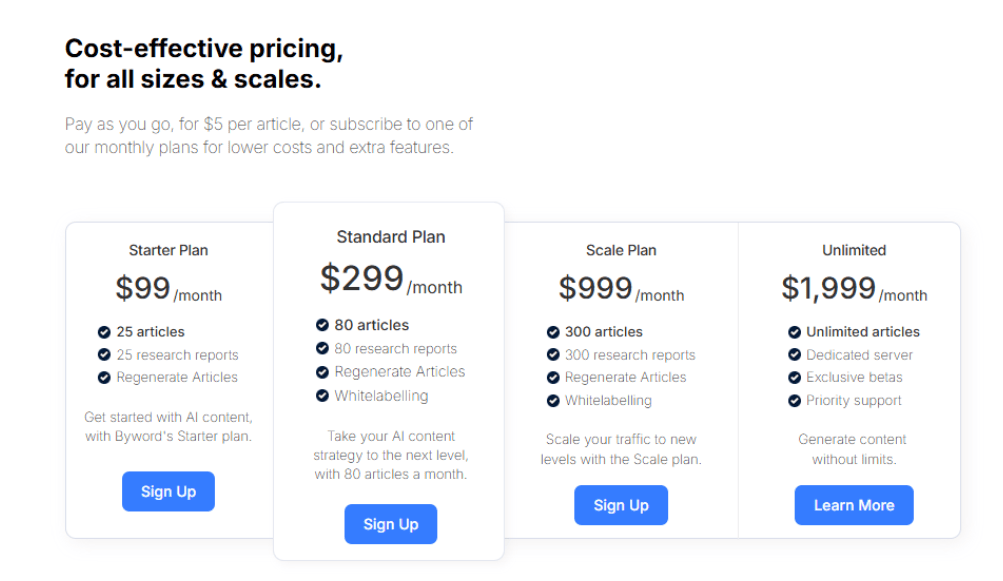Click the checkmark beside "Regenerate Articles" under Scale Plan
Image resolution: width=1003 pixels, height=581 pixels.
553,377
